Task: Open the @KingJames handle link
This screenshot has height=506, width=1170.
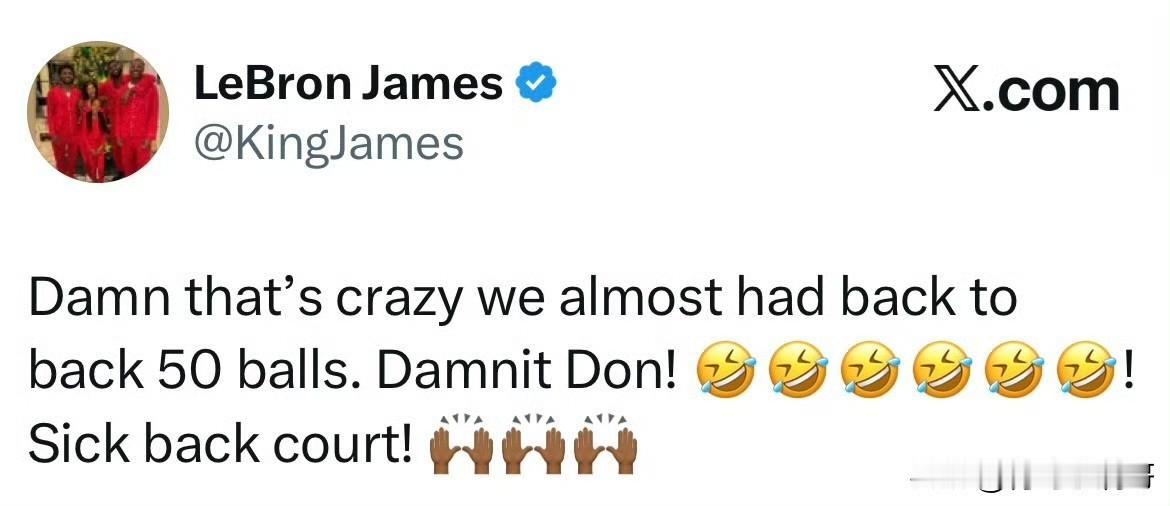Action: point(328,143)
